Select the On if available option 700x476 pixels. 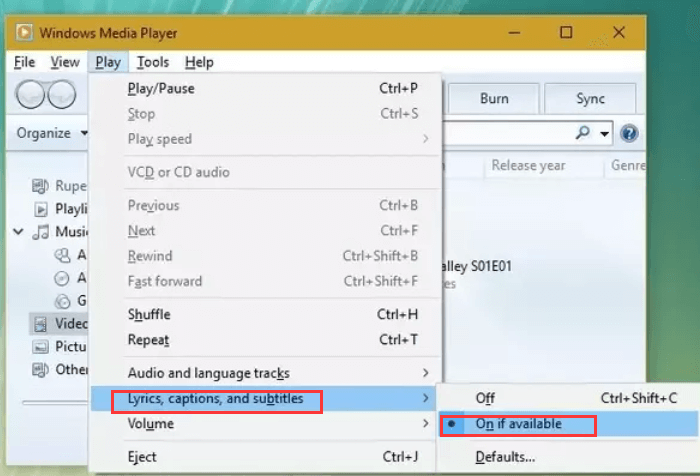click(568, 424)
